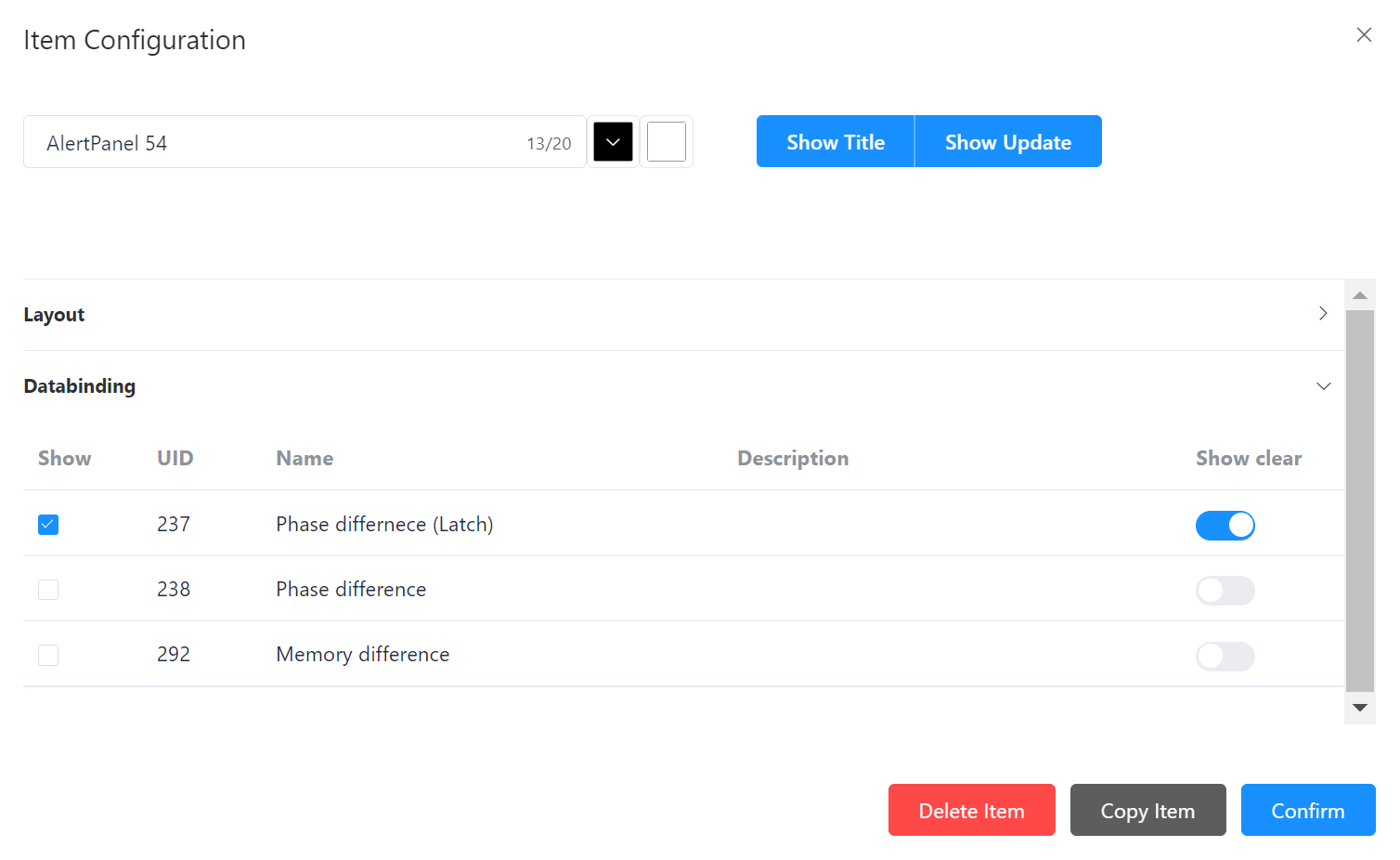Click the scrollbar down arrow

tap(1360, 708)
